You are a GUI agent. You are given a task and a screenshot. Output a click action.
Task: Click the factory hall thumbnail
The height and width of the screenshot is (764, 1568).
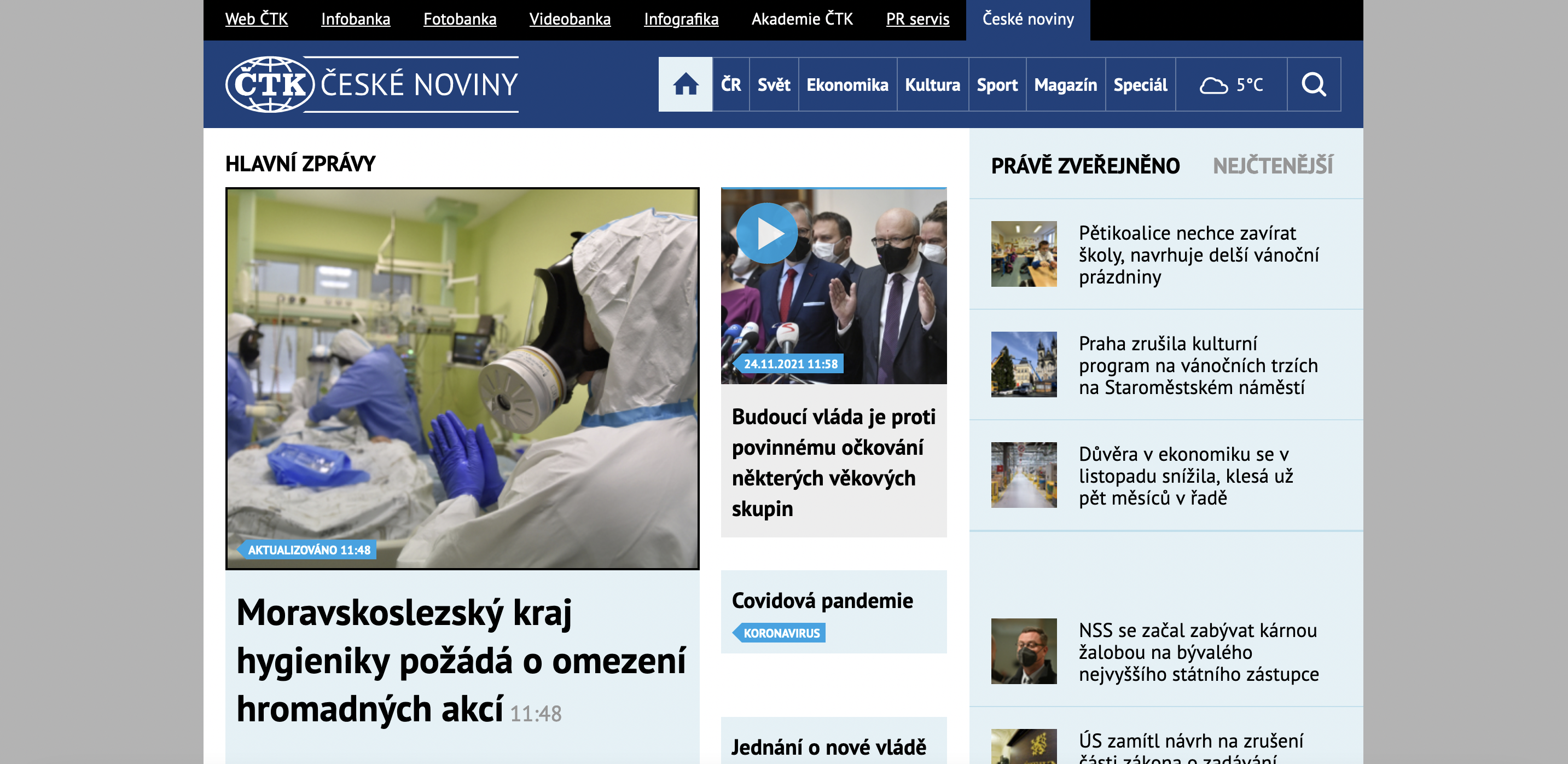(1024, 475)
